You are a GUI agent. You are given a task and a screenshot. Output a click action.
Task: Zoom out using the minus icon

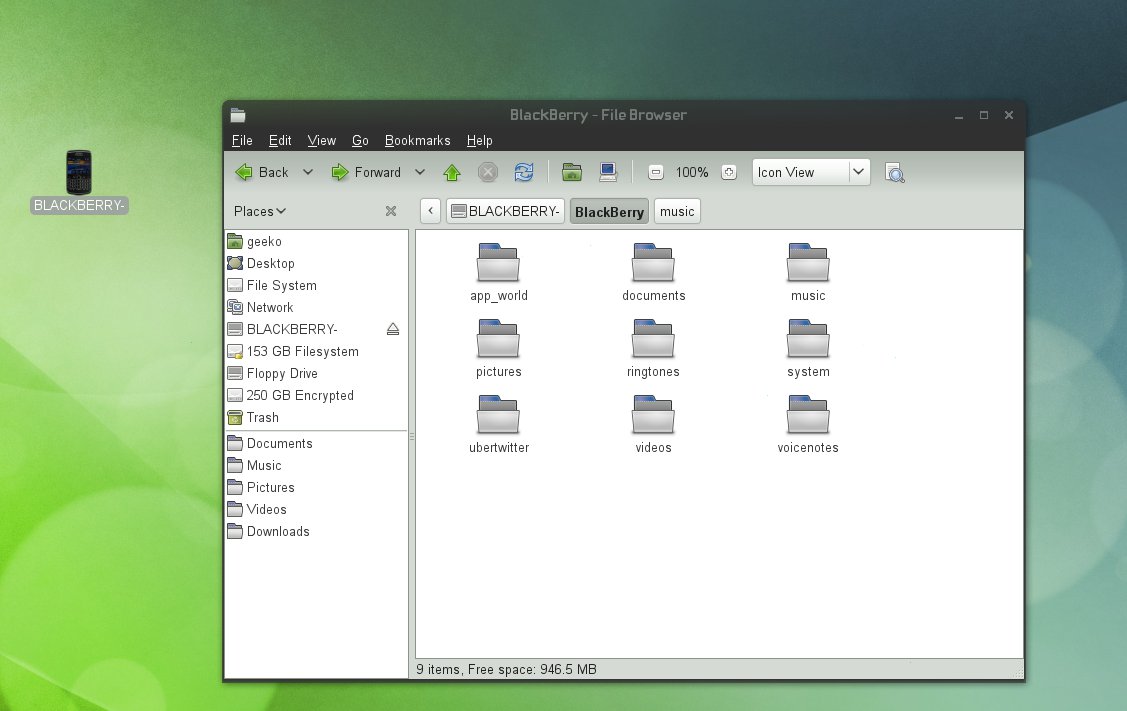click(656, 172)
